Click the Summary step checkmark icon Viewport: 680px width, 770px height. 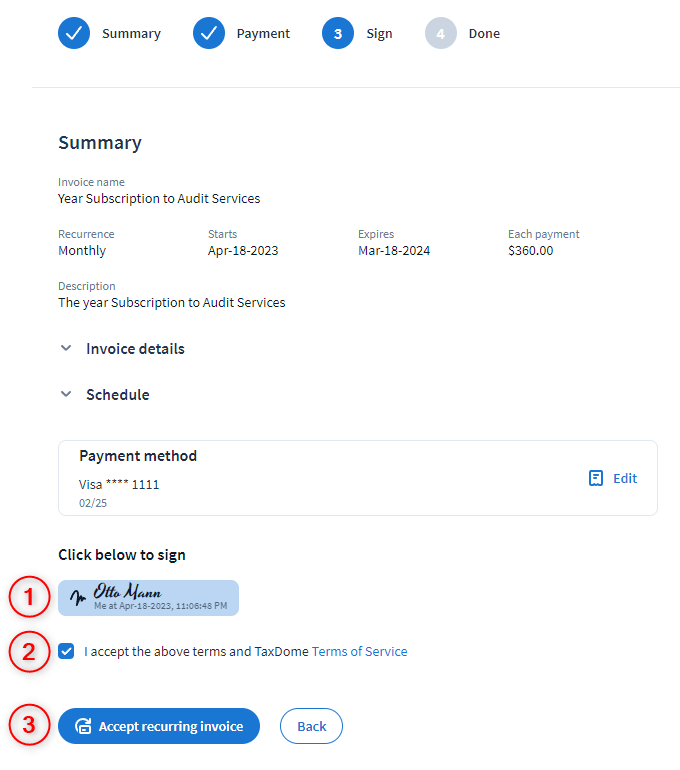tap(74, 33)
